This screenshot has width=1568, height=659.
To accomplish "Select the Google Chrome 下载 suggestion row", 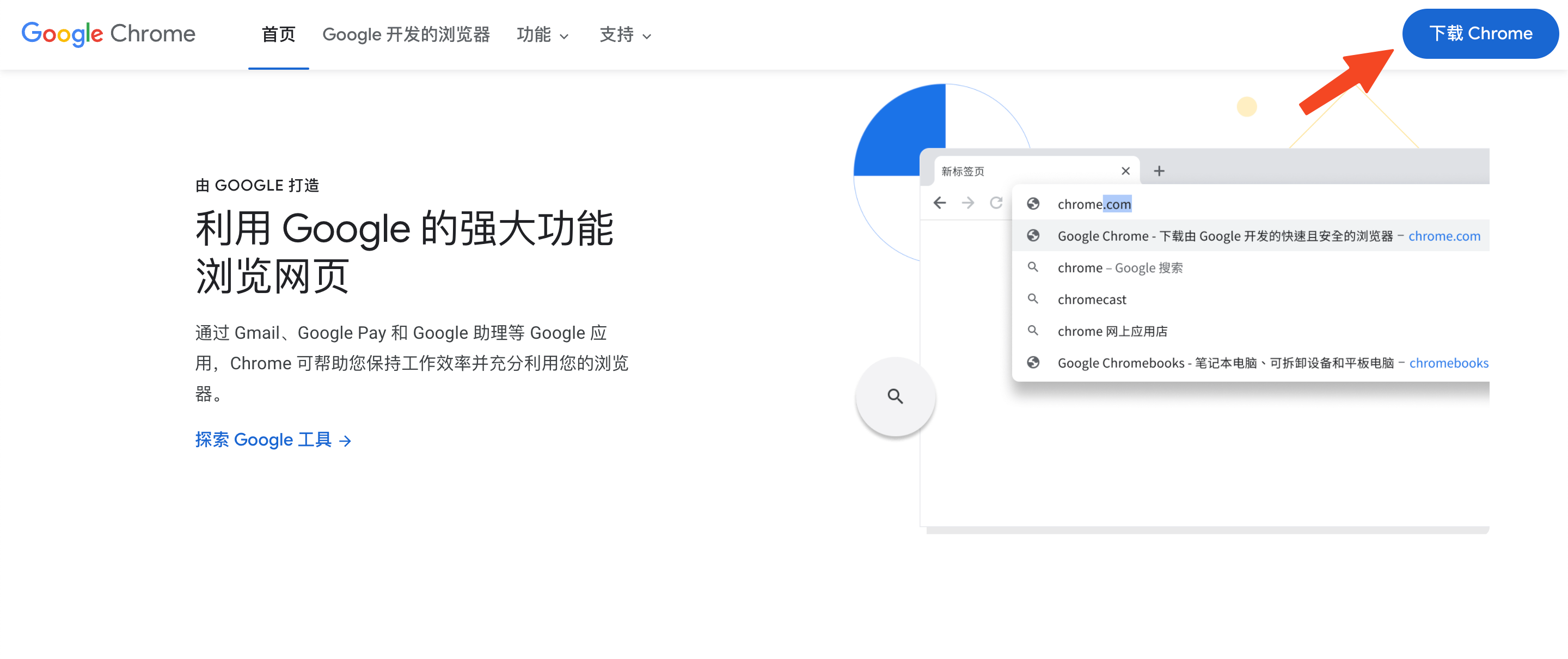I will tap(1248, 236).
